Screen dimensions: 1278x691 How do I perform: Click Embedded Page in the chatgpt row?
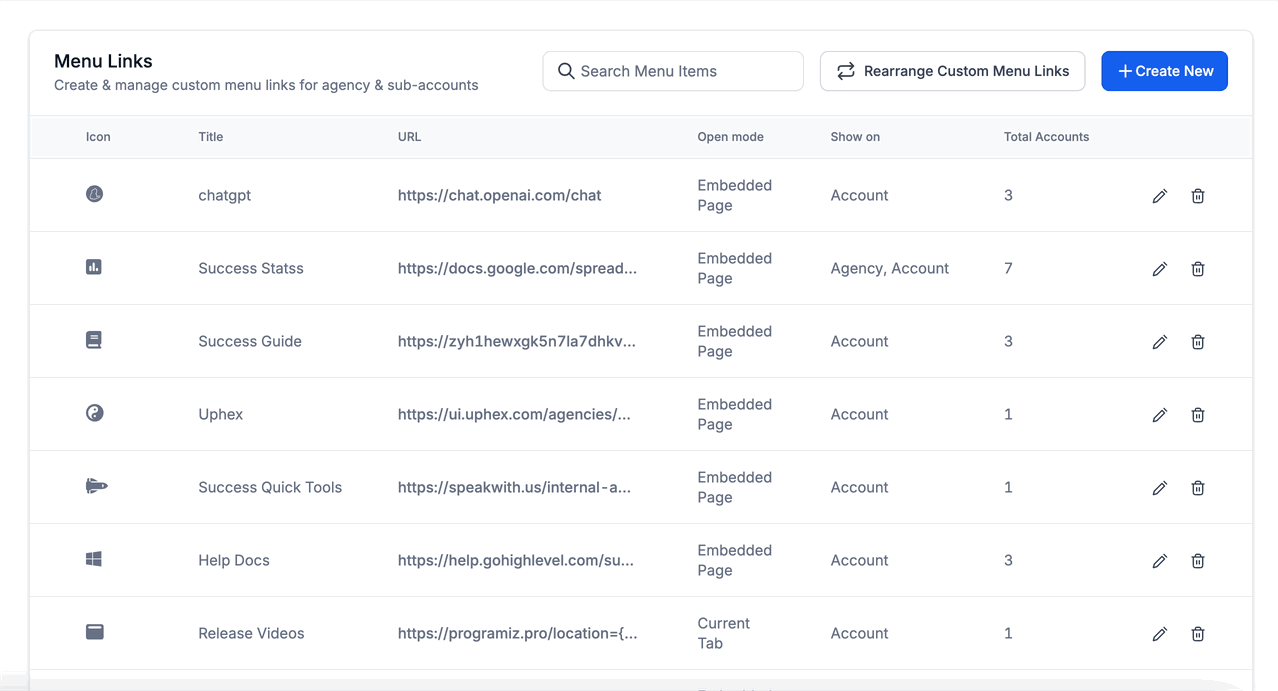click(x=734, y=196)
